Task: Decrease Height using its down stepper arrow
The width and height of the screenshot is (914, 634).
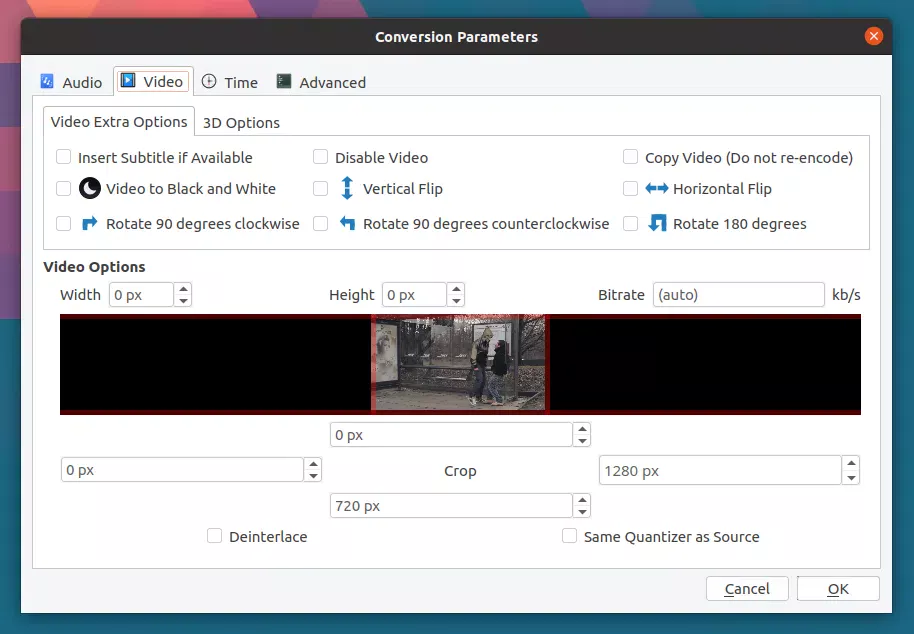Action: (x=456, y=300)
